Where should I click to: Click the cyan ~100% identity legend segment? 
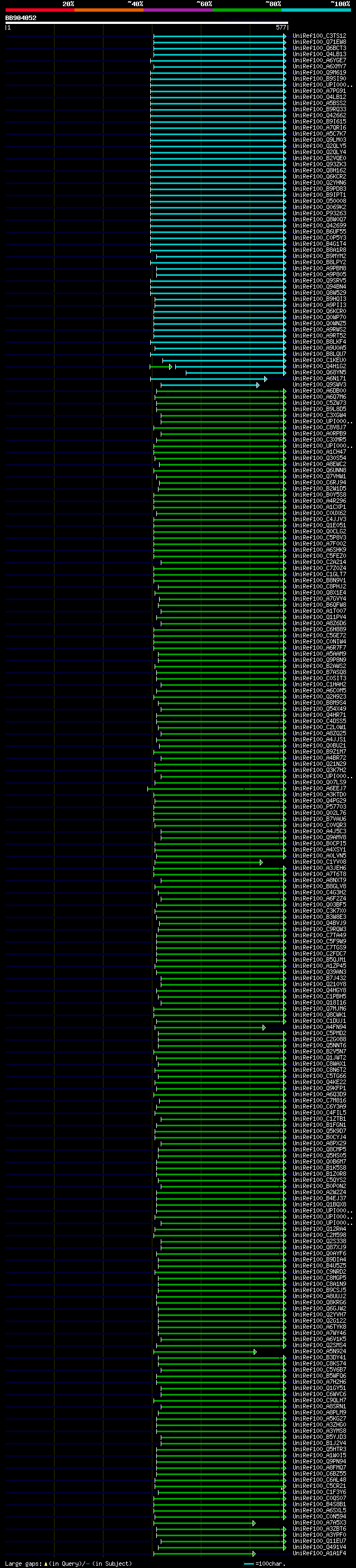(317, 10)
